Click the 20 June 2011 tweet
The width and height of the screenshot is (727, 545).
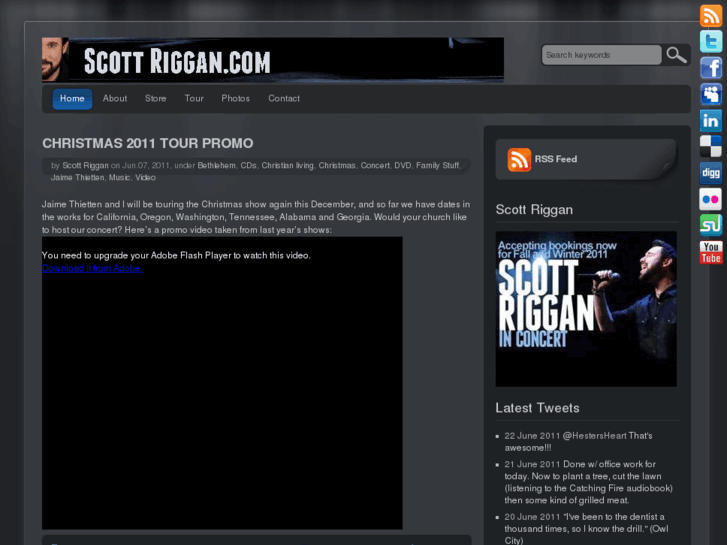[586, 529]
